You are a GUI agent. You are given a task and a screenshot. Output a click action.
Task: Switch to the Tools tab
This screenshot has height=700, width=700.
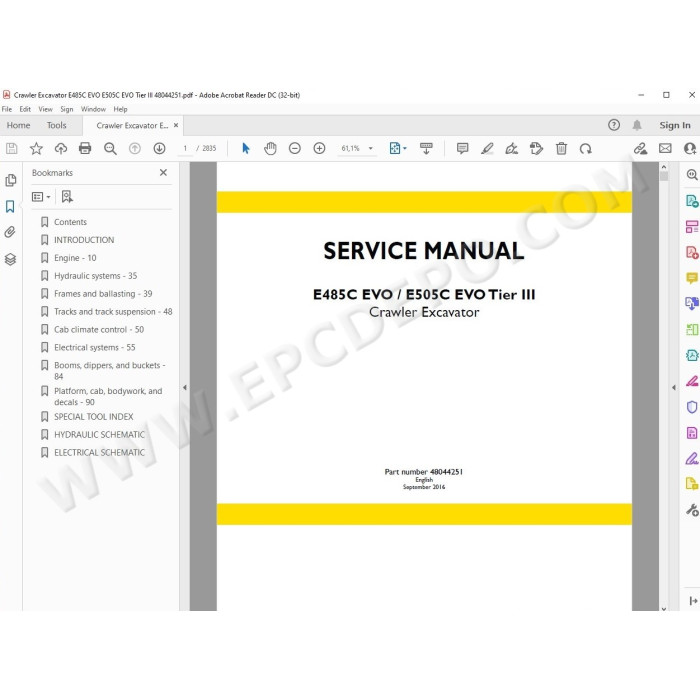56,125
